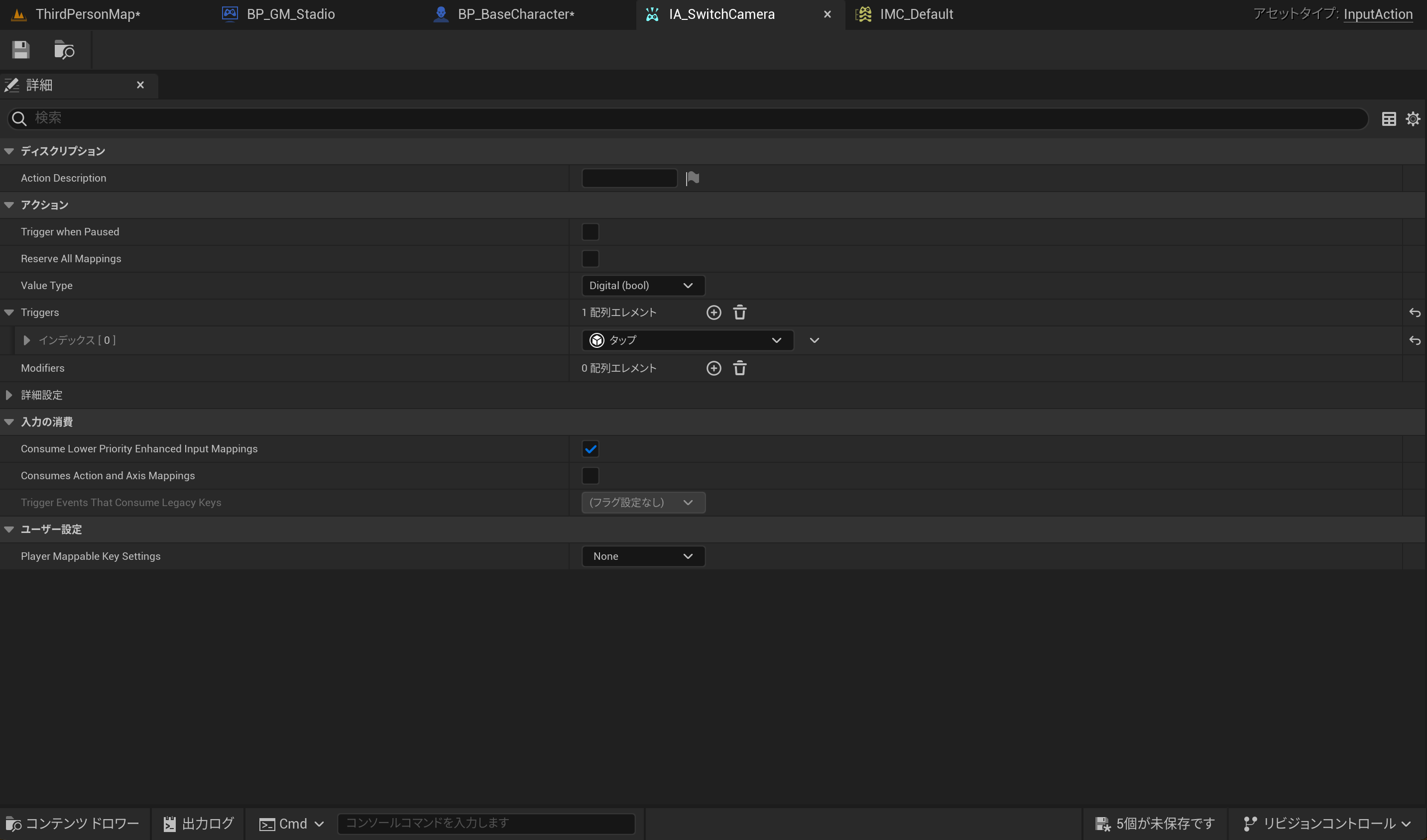Image resolution: width=1427 pixels, height=840 pixels.
Task: Empty the Triggers array with the trash icon
Action: (x=739, y=312)
